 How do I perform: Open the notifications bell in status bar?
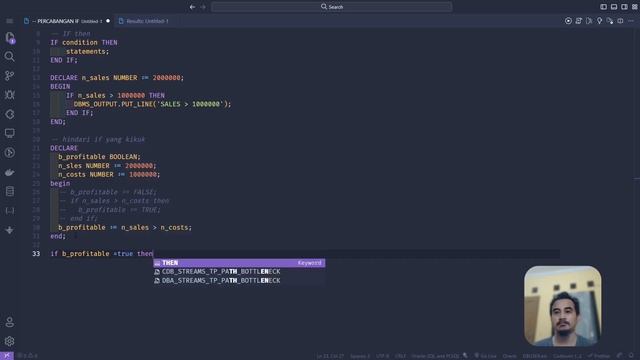(631, 356)
